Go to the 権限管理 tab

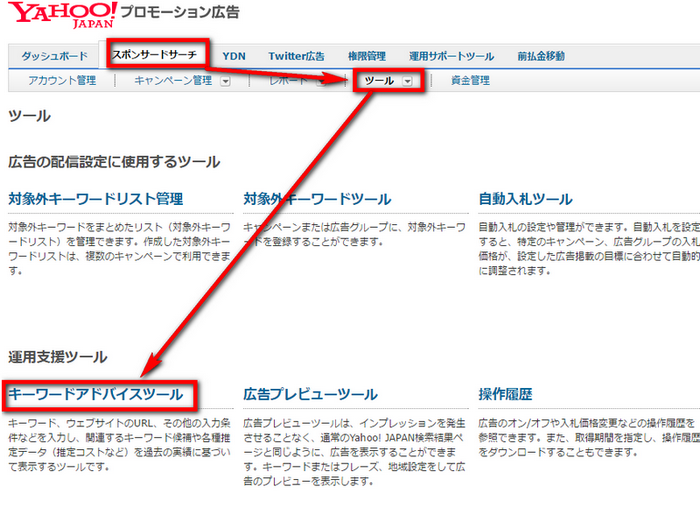367,56
